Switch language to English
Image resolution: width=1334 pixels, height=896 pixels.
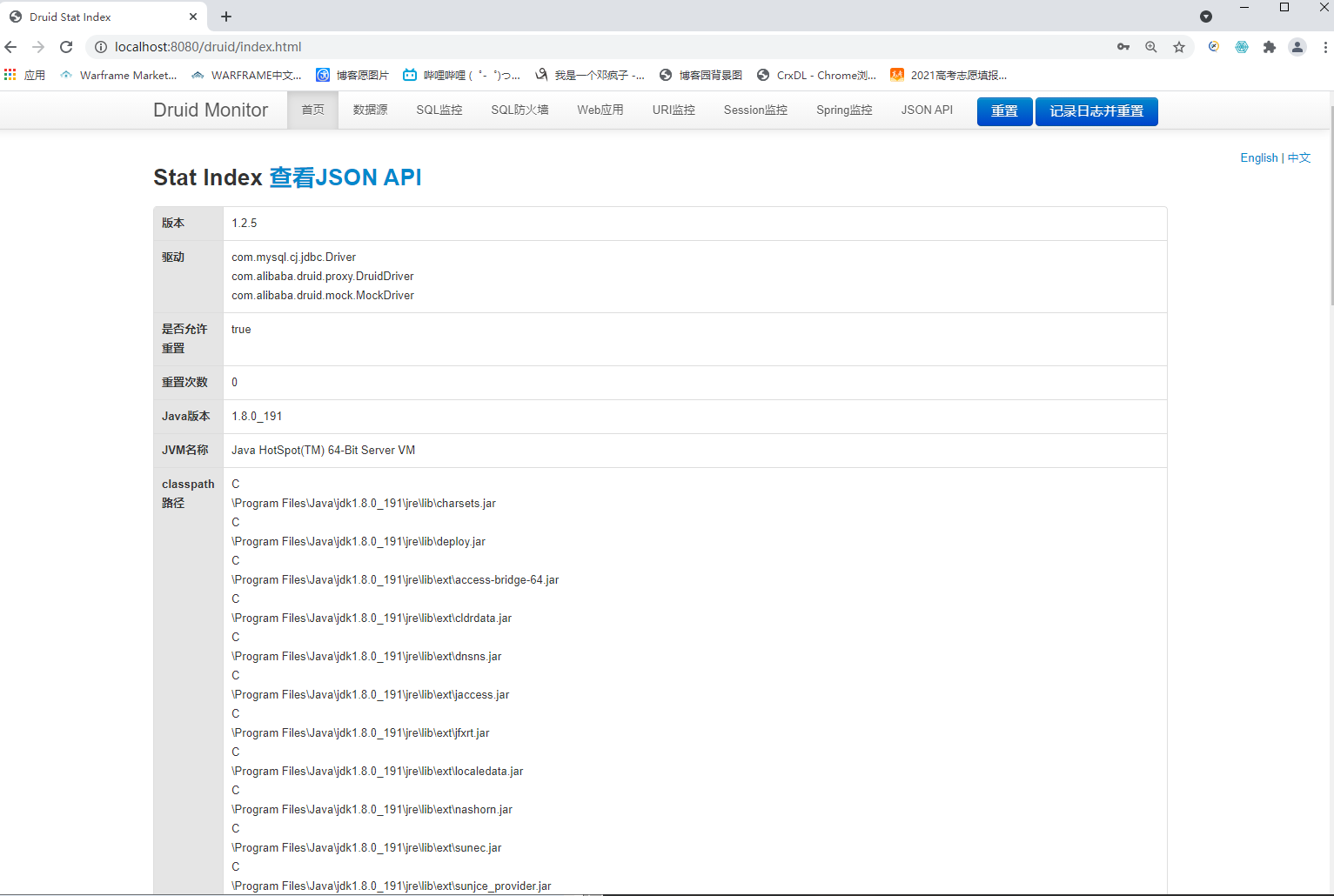[1259, 157]
